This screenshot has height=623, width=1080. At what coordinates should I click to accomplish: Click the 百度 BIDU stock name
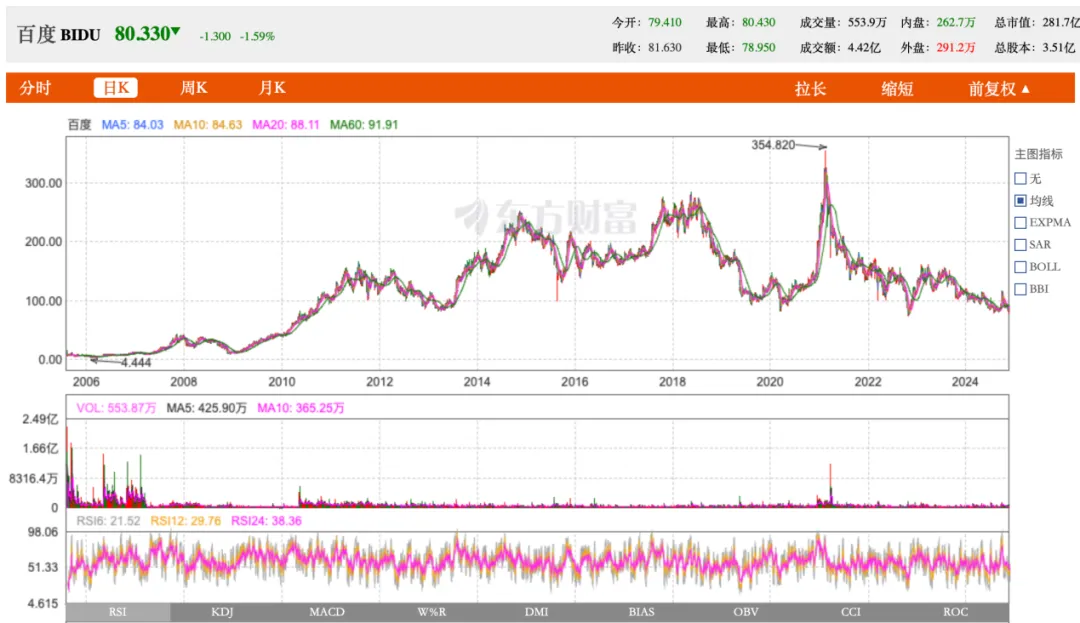pyautogui.click(x=59, y=34)
